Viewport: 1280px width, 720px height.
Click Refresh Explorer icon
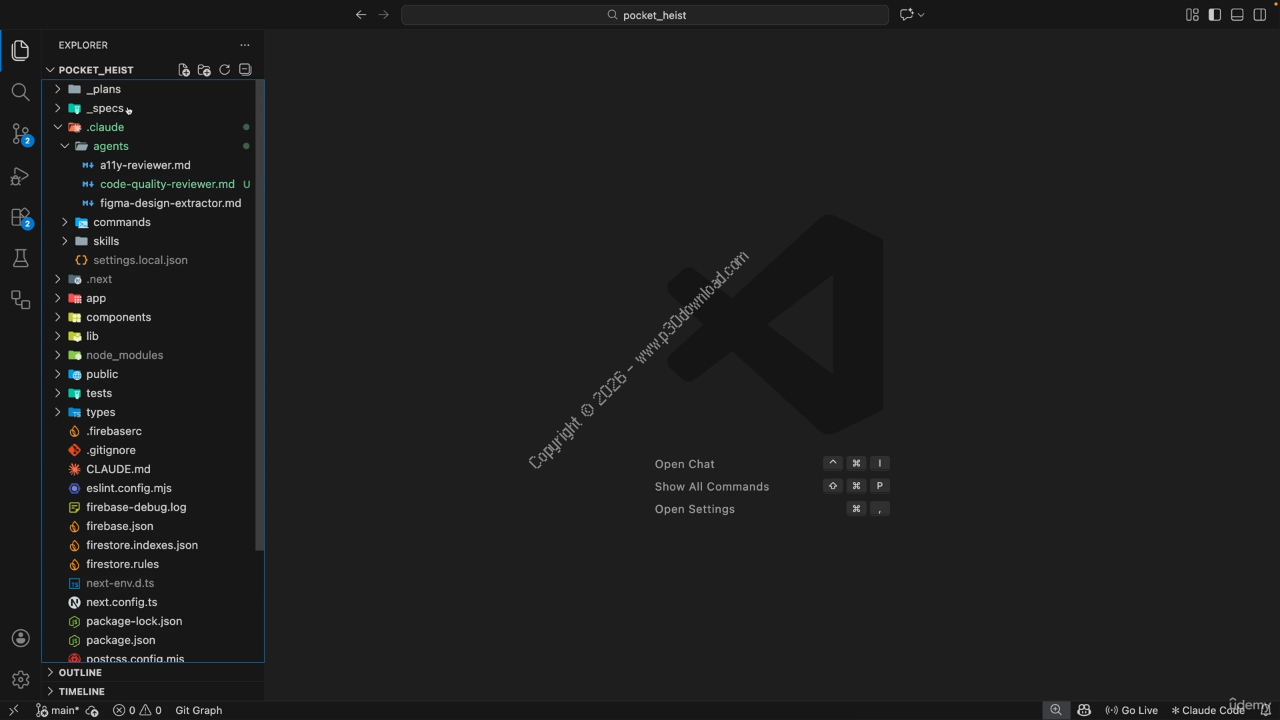[x=224, y=70]
